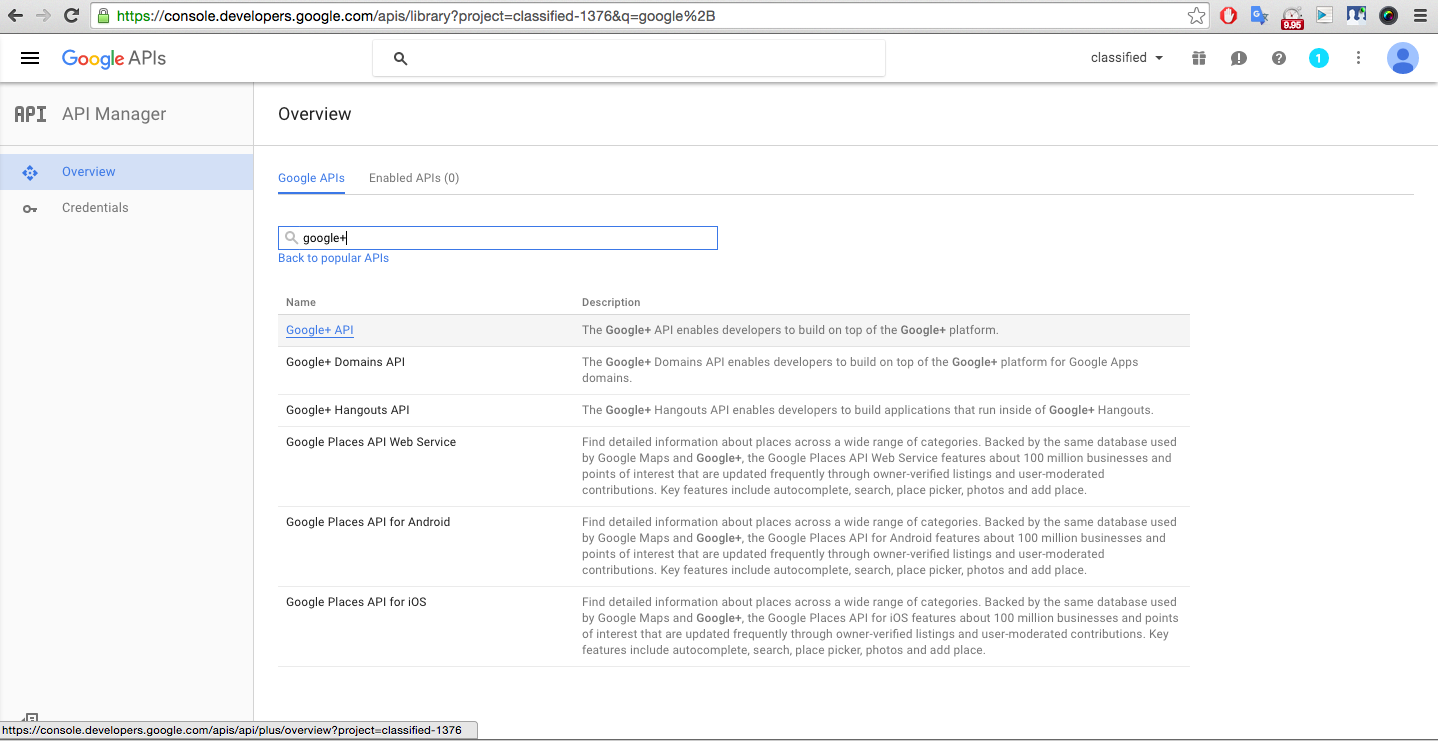
Task: Click the Credentials key icon
Action: (x=30, y=208)
